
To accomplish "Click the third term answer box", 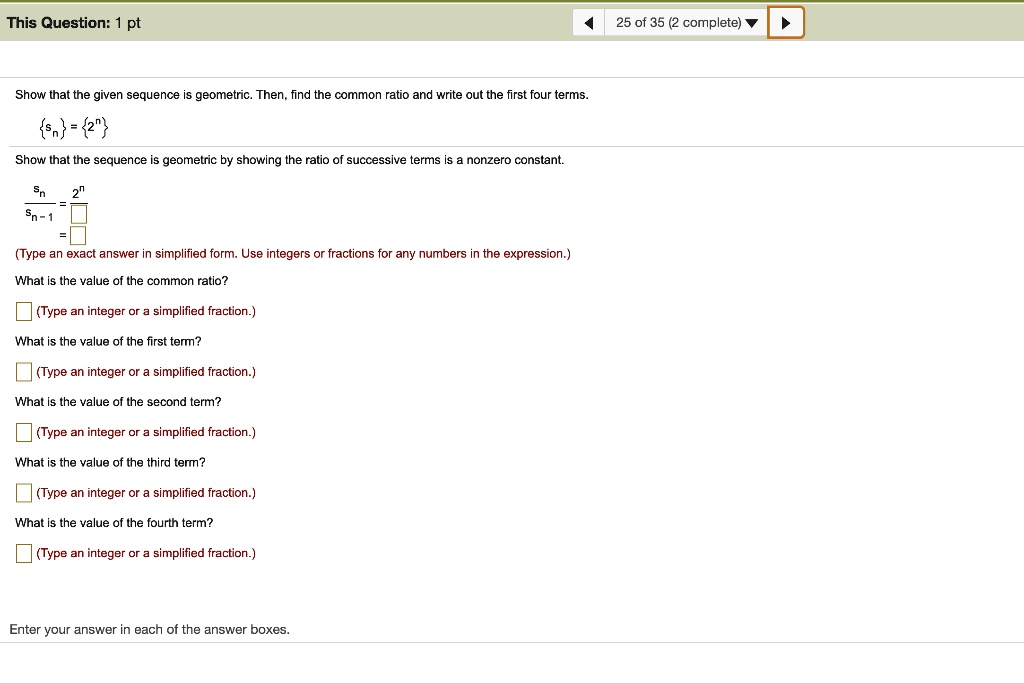I will [23, 492].
